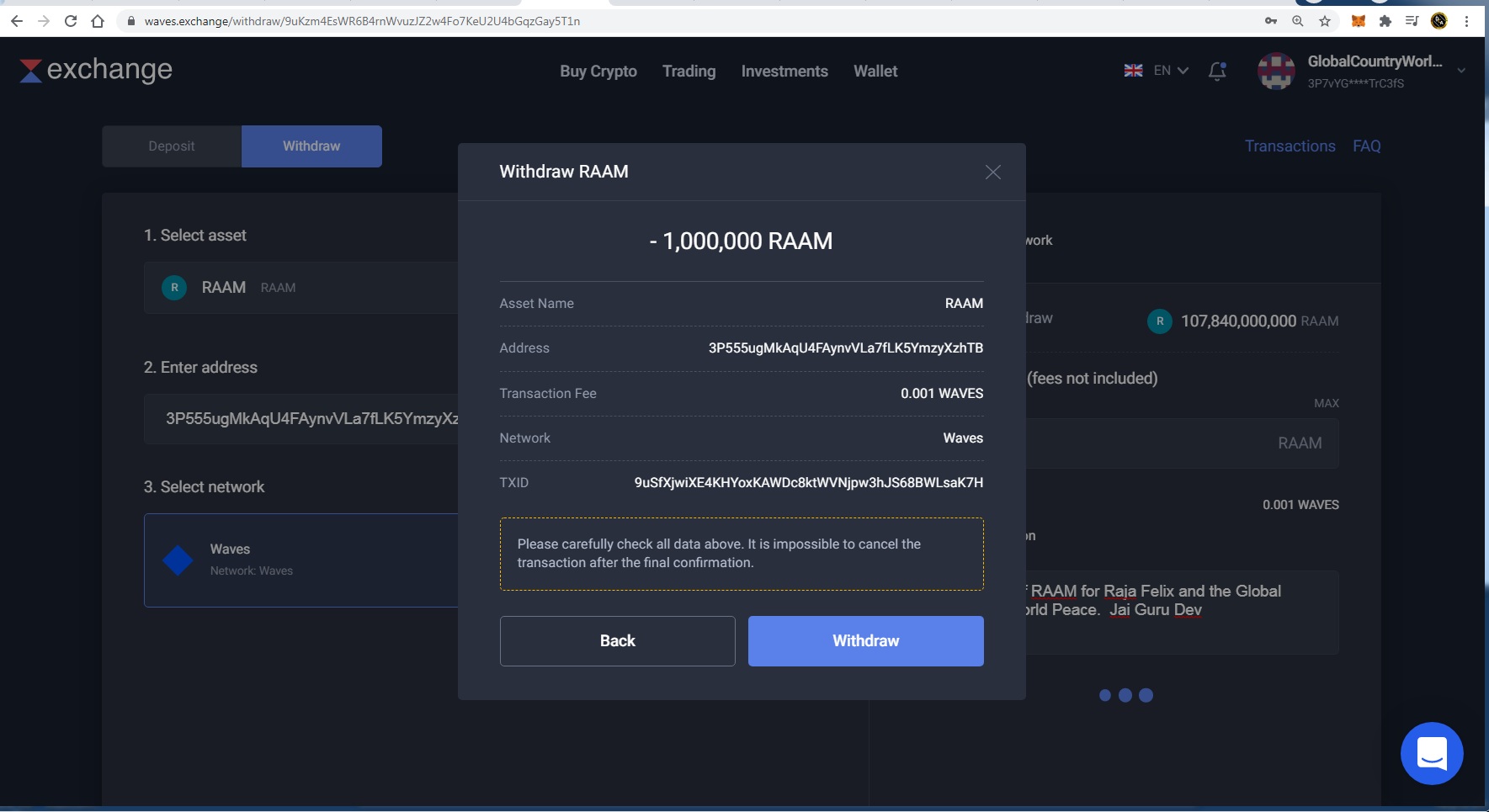This screenshot has height=812, width=1489.
Task: Click the browser forward arrow
Action: 44,21
